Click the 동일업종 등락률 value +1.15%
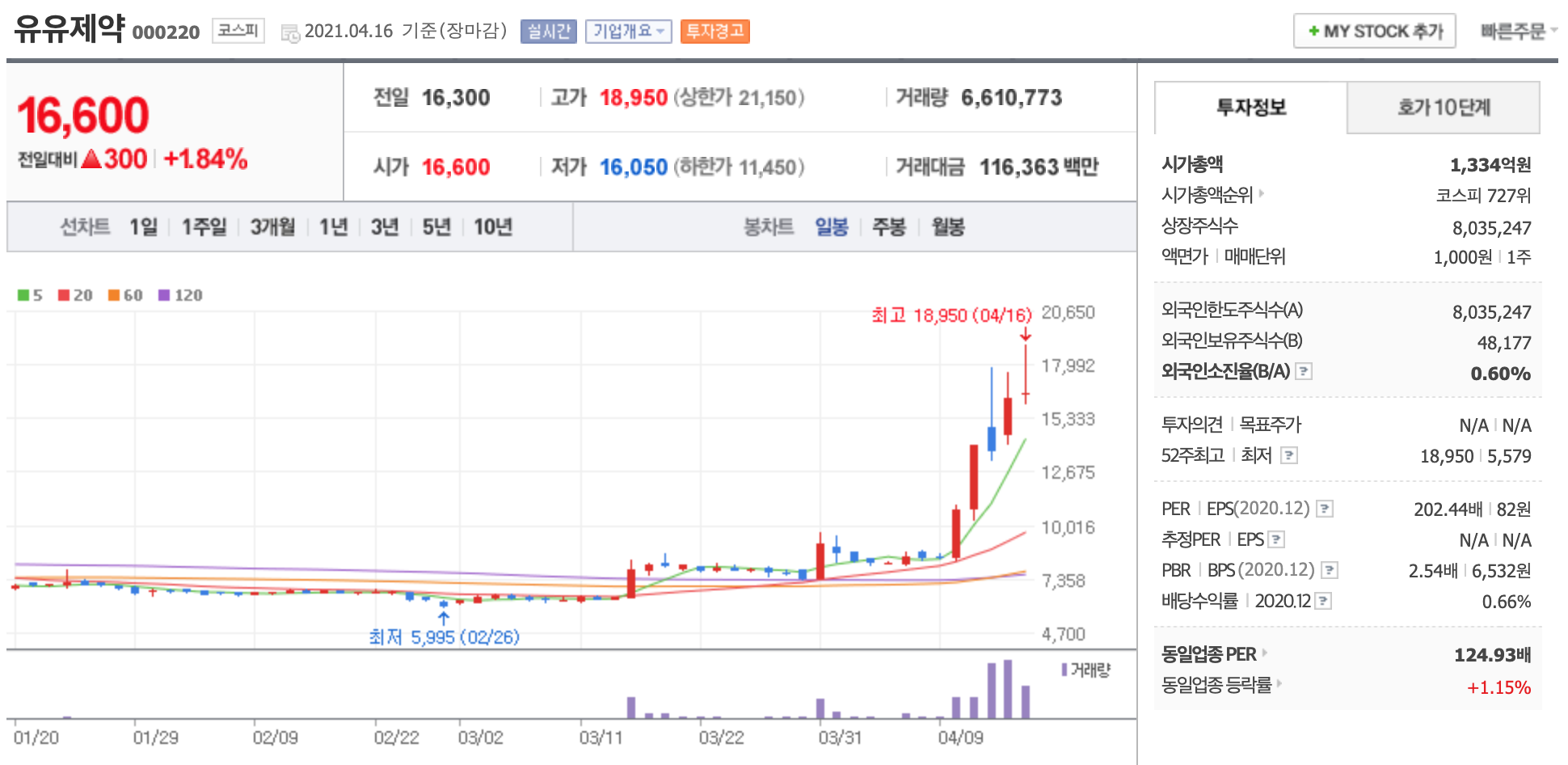1568x765 pixels. [x=1499, y=687]
